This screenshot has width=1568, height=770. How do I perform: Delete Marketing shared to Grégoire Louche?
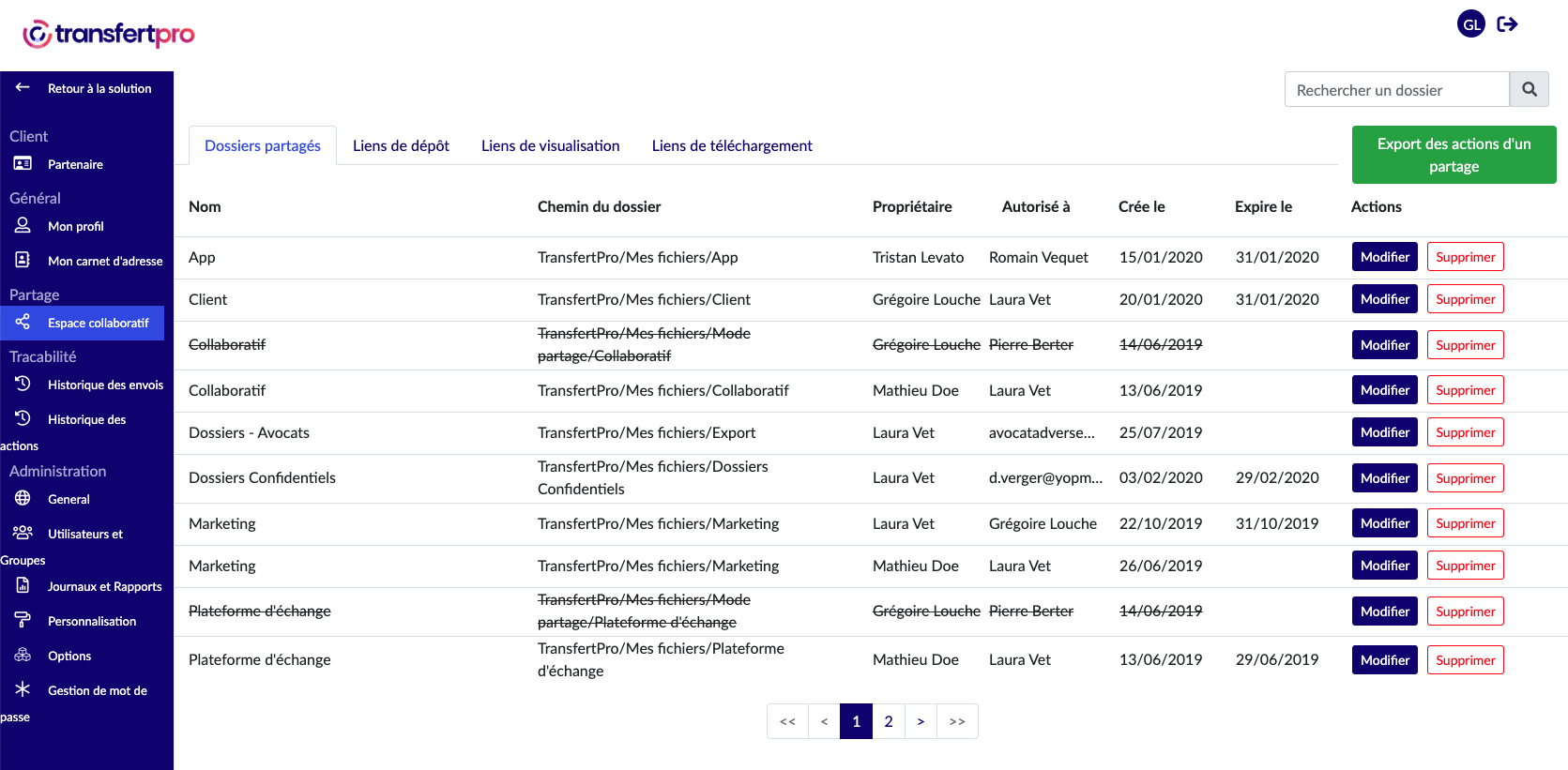(1465, 523)
